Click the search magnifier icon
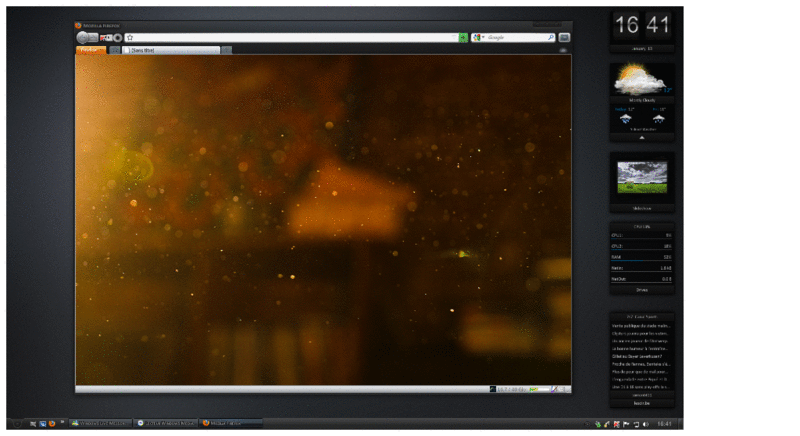 tap(551, 37)
